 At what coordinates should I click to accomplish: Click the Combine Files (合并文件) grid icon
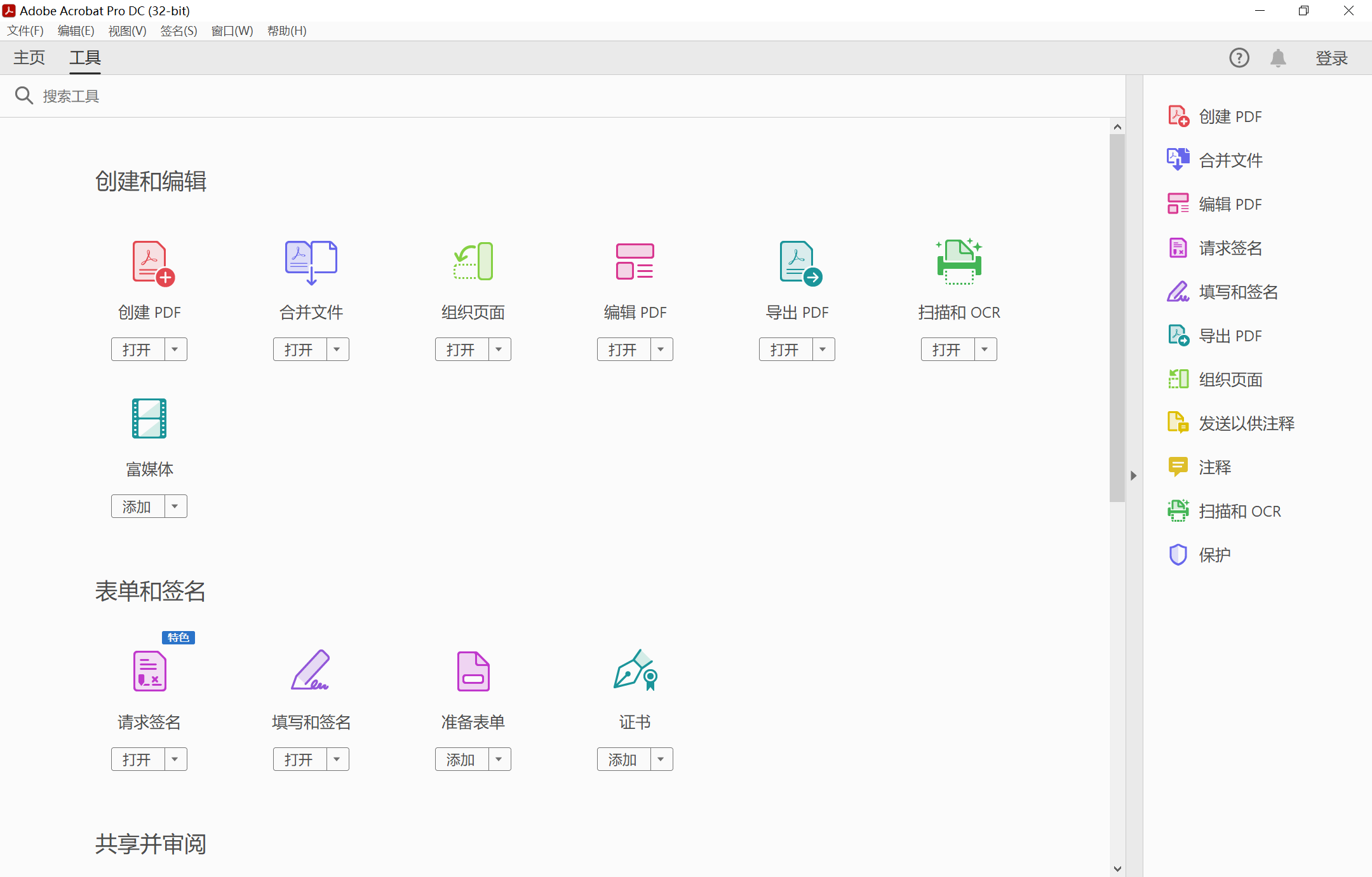311,263
